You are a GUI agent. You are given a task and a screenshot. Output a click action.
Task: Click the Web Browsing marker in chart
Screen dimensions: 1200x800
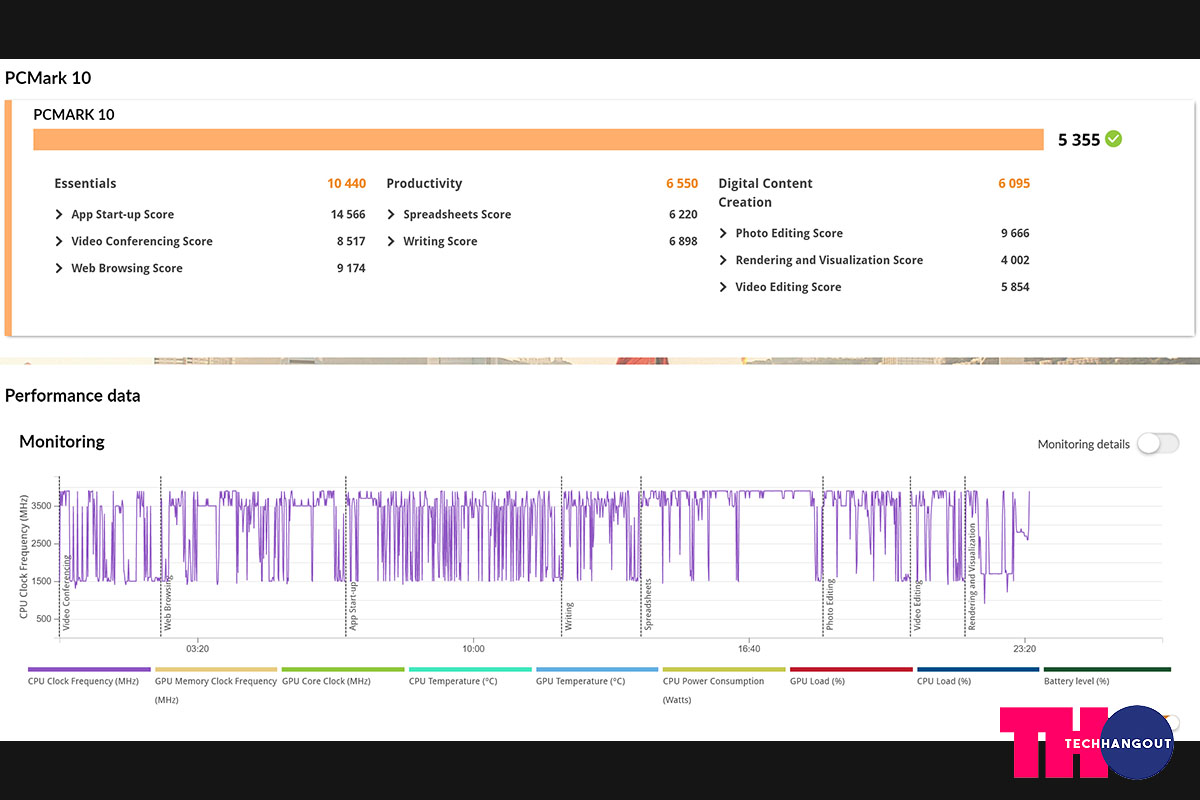point(167,604)
